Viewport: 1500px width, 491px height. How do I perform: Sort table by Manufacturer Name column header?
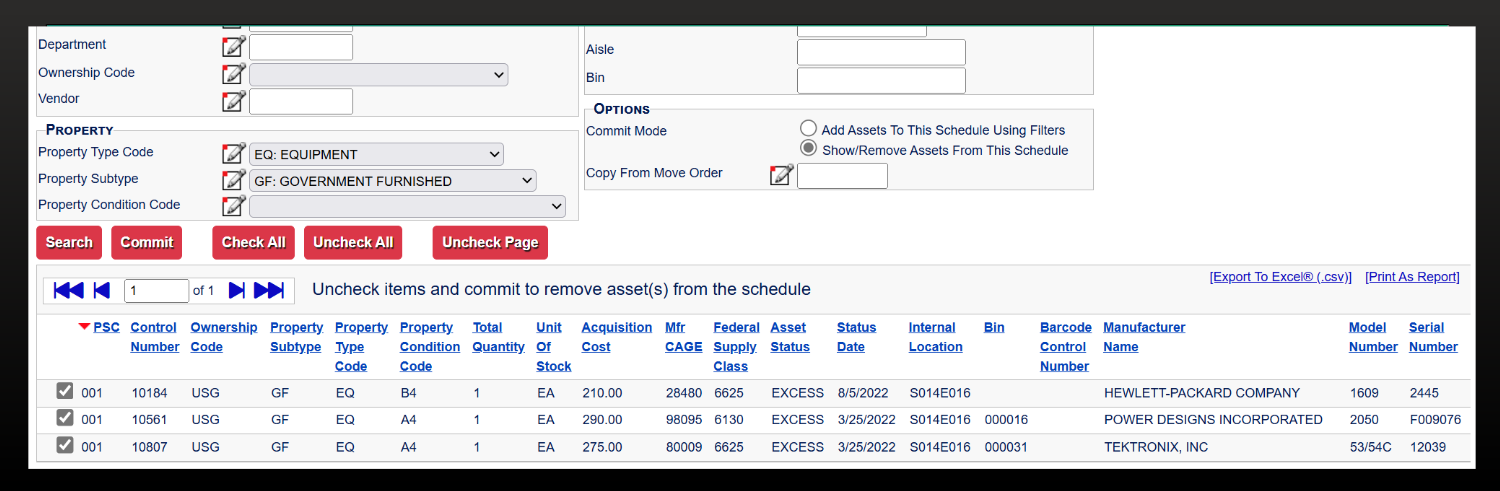pos(1143,337)
